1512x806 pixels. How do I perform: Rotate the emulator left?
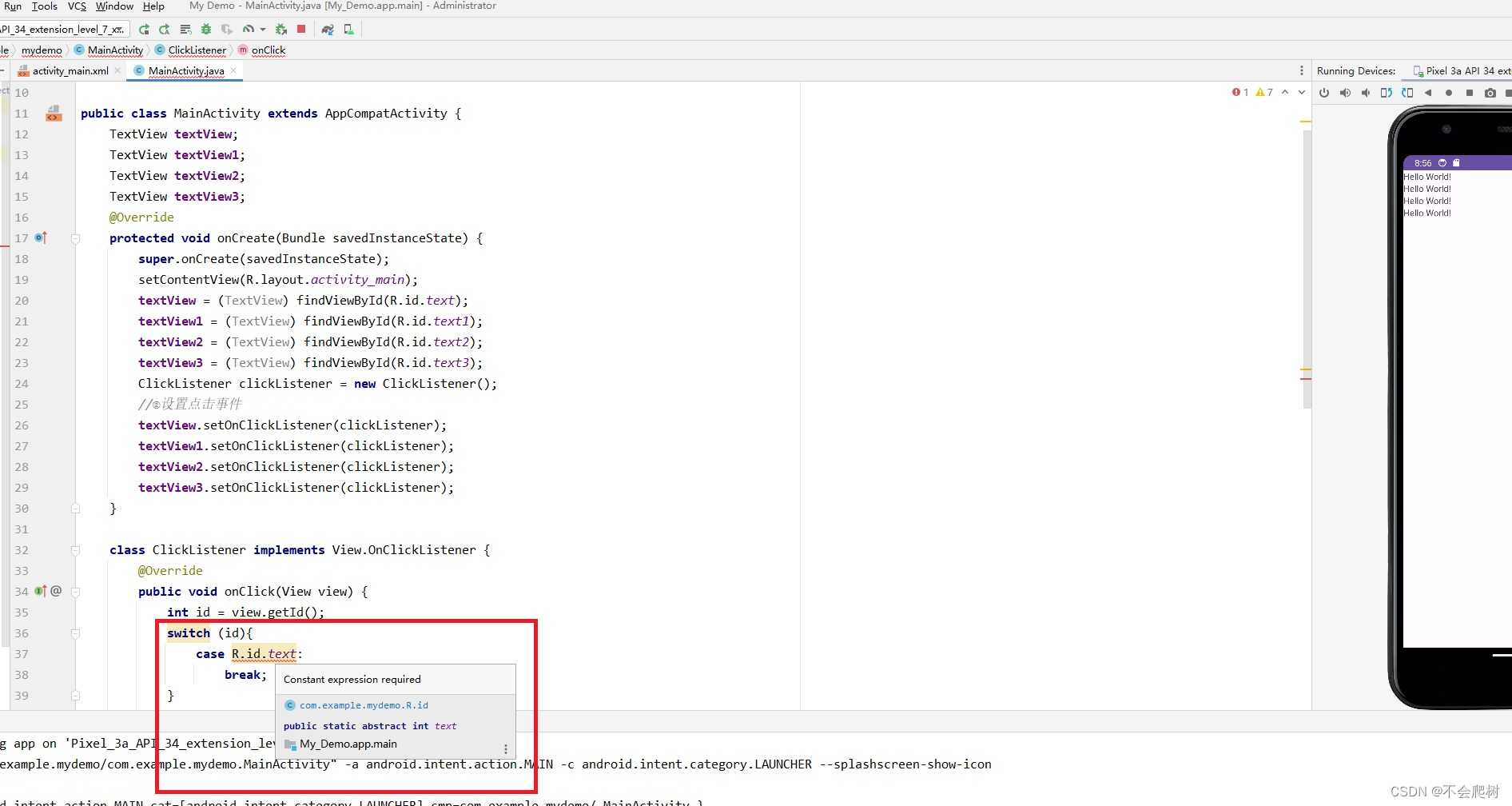click(x=1387, y=93)
